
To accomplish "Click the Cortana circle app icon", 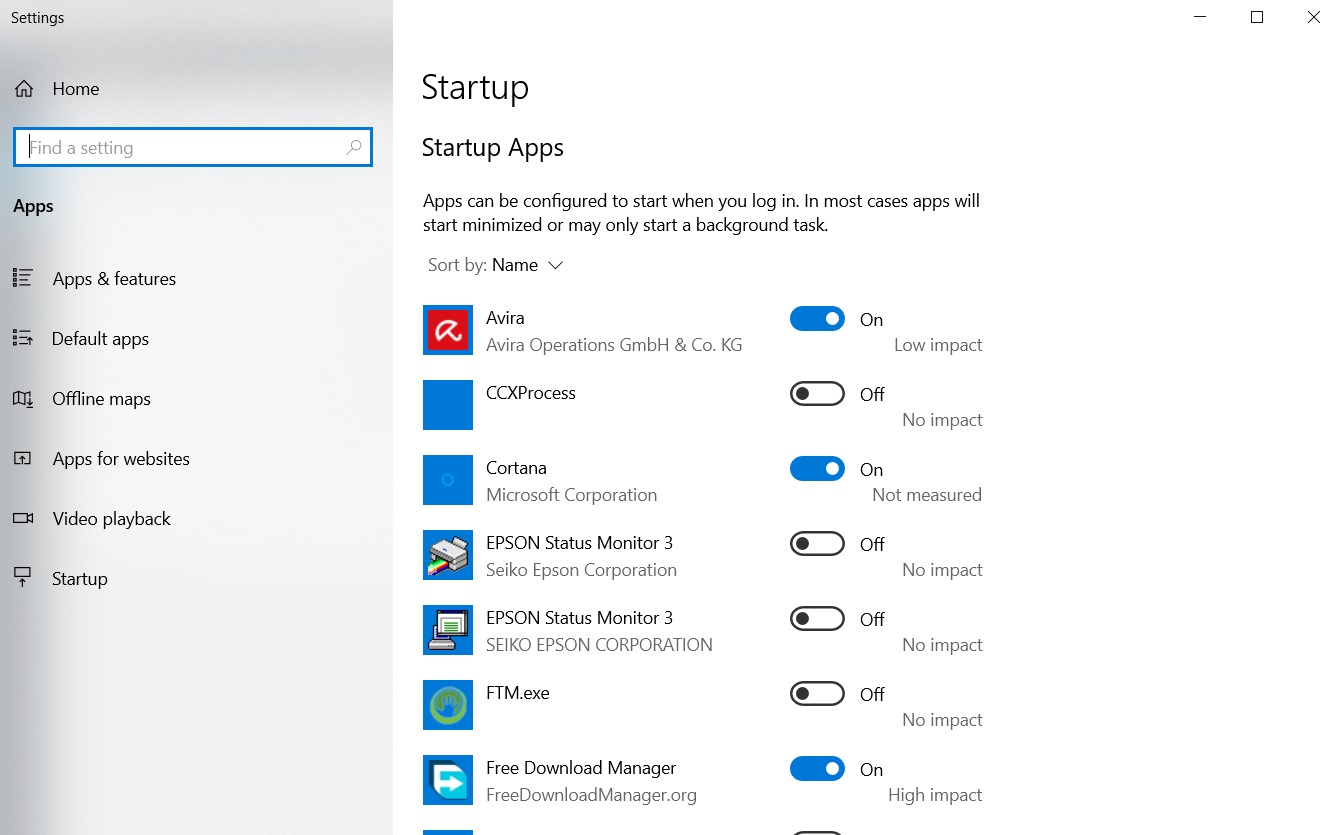I will pyautogui.click(x=448, y=480).
